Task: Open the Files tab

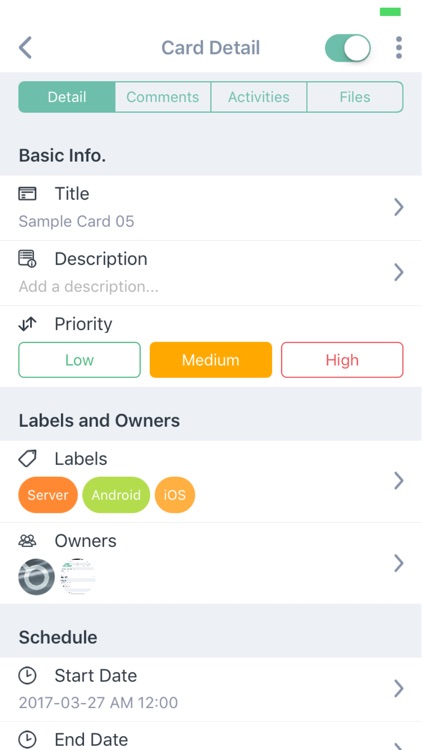Action: (355, 97)
